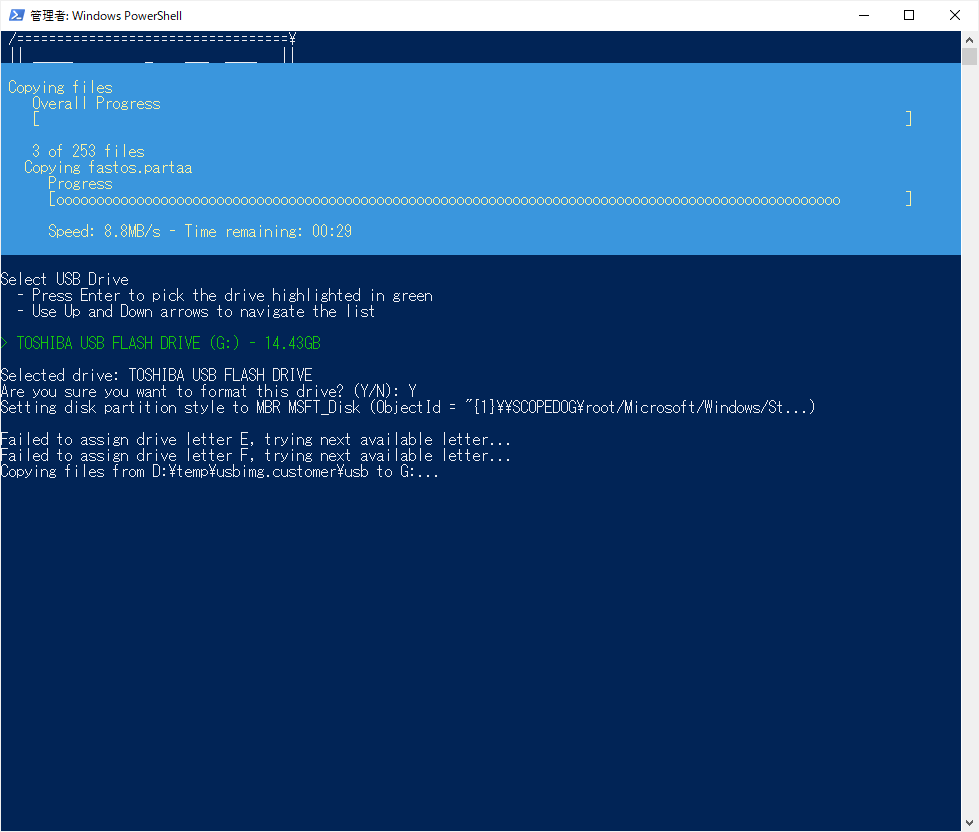Click the '3 of 253 files' counter
979x832 pixels.
pos(88,151)
